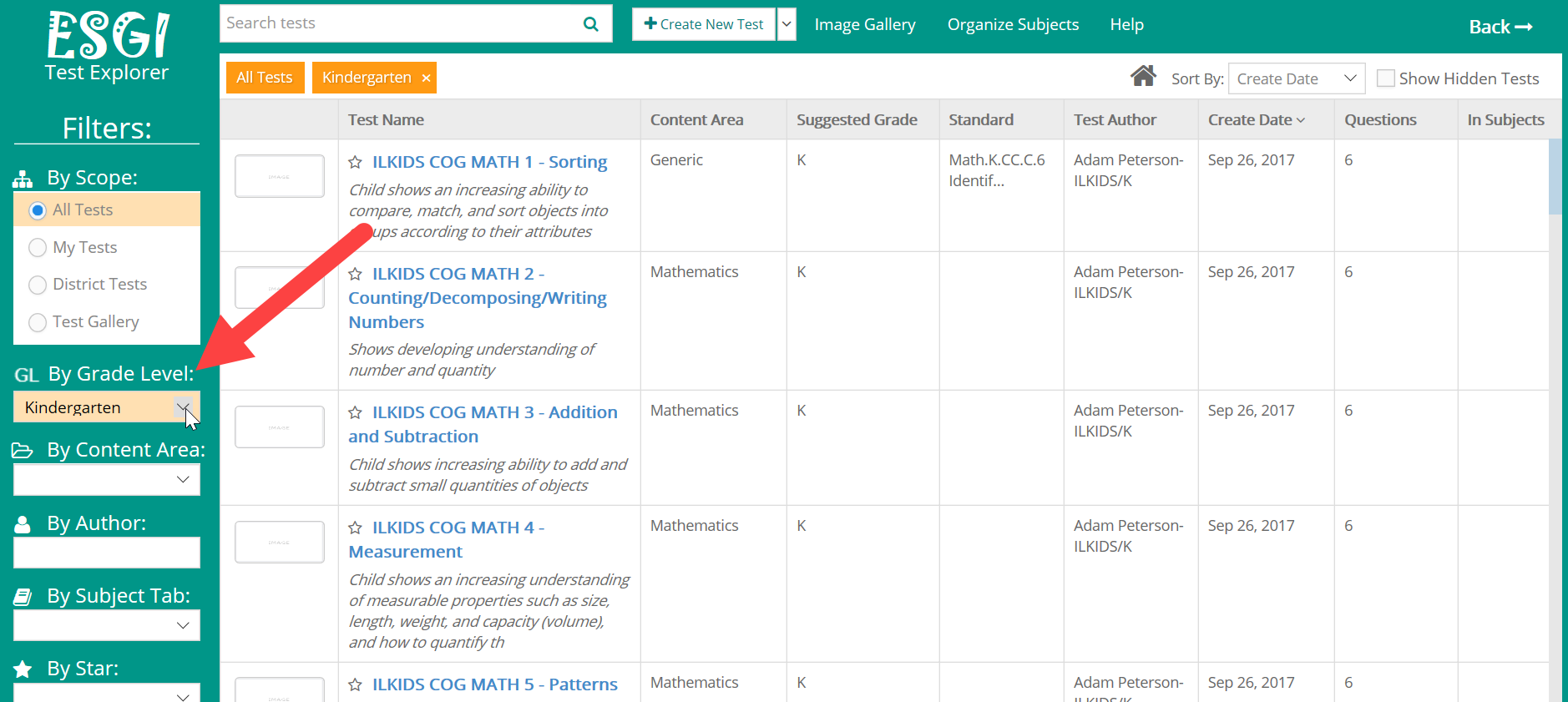Star the ILKIDS COG MATH 4 - Measurement test
The width and height of the screenshot is (1568, 702).
356,528
